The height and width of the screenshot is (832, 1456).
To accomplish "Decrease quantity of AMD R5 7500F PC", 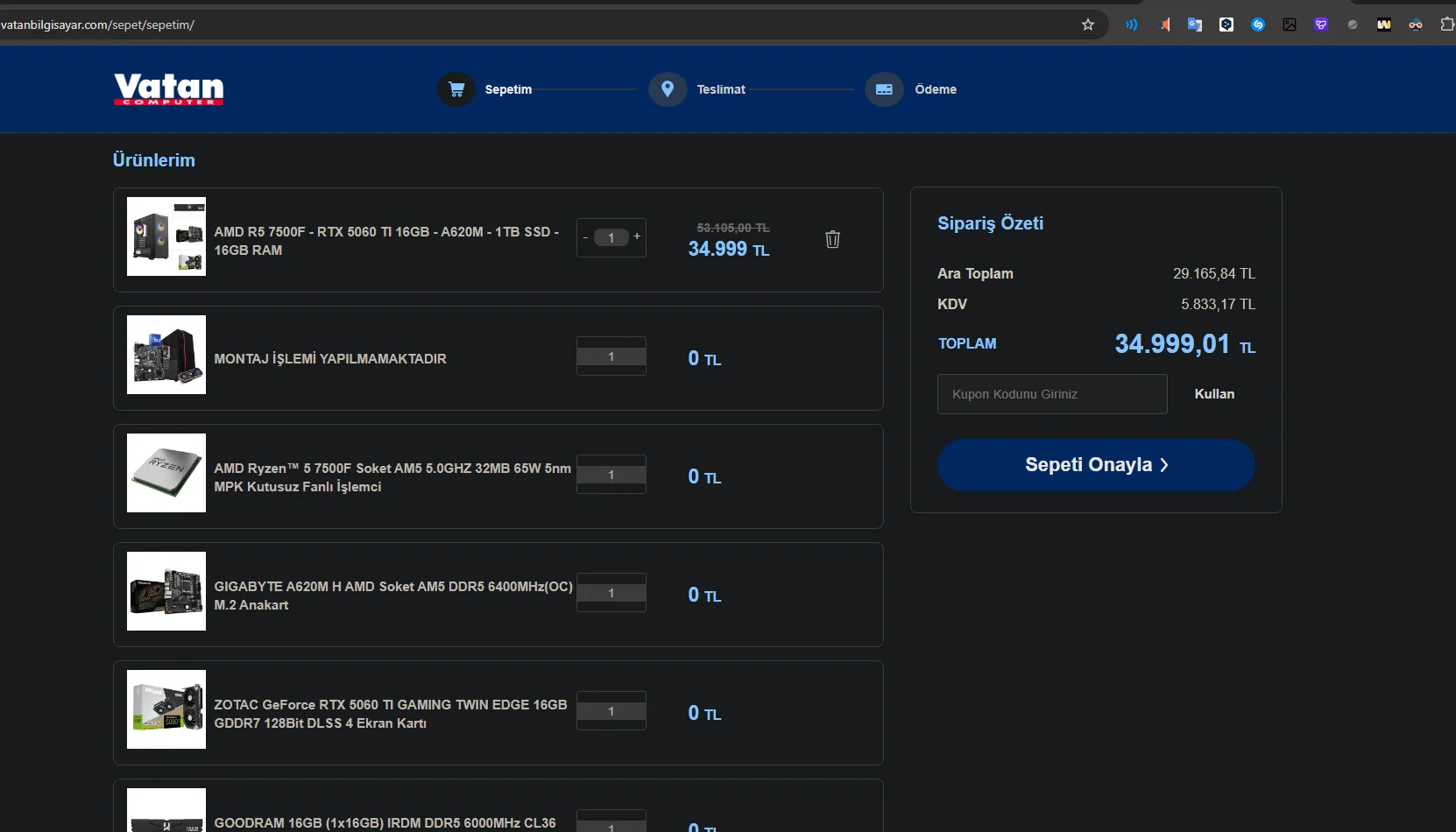I will tap(585, 237).
